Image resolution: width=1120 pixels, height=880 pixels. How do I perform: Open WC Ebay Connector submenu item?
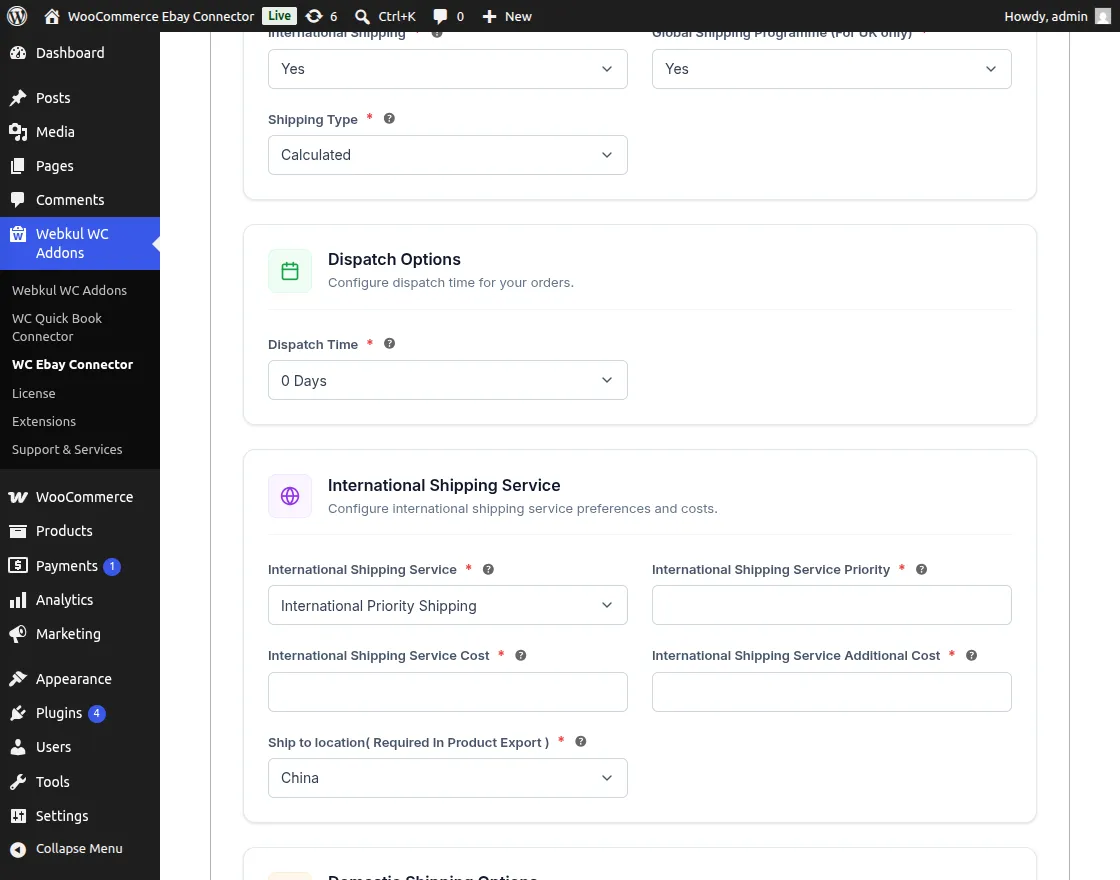72,364
